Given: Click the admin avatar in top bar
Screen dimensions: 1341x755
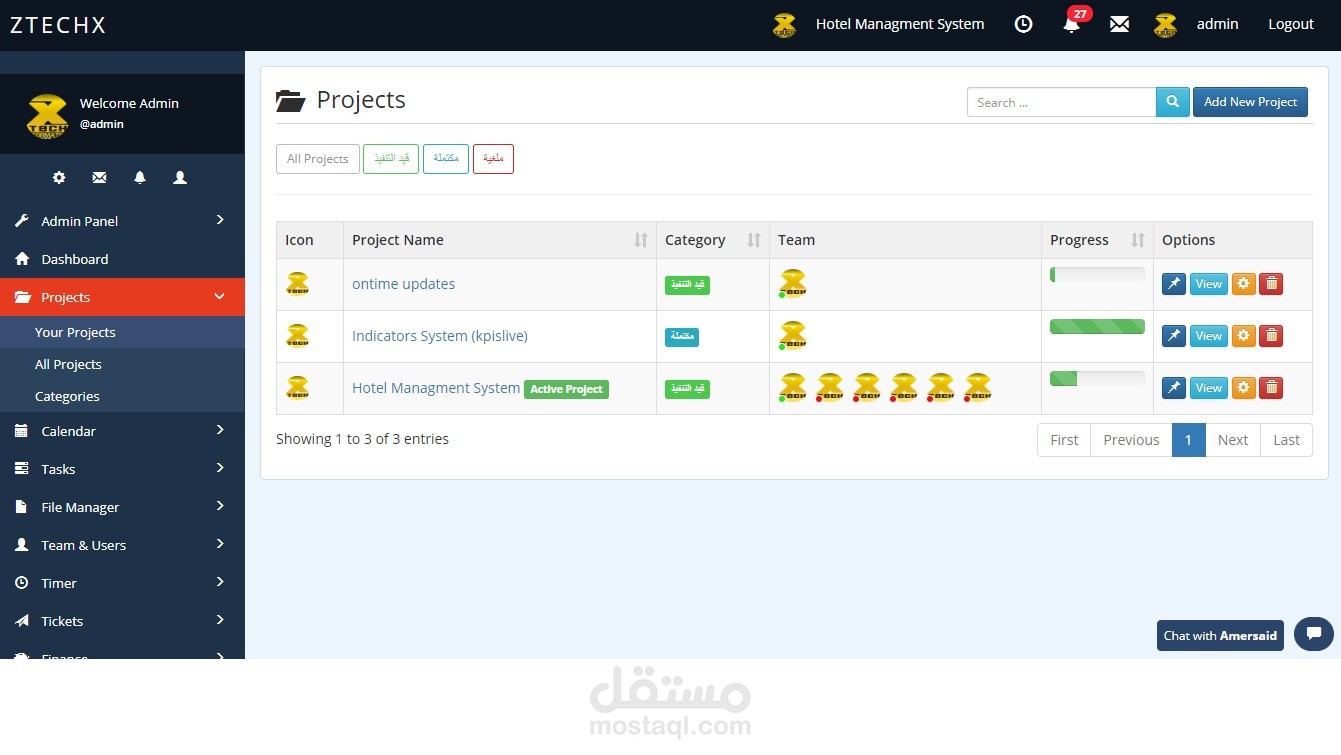Looking at the screenshot, I should (1165, 25).
